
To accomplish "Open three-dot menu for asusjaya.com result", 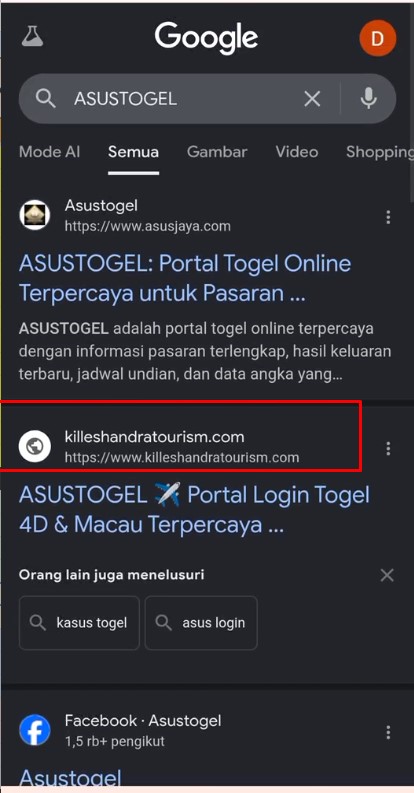I will [x=388, y=217].
